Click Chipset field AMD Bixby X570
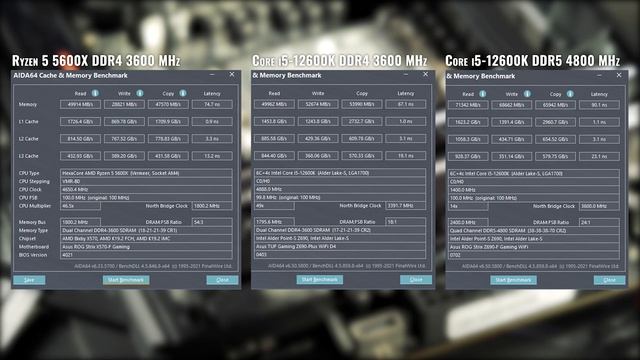Screen dimensions: 640x360 click(146, 238)
